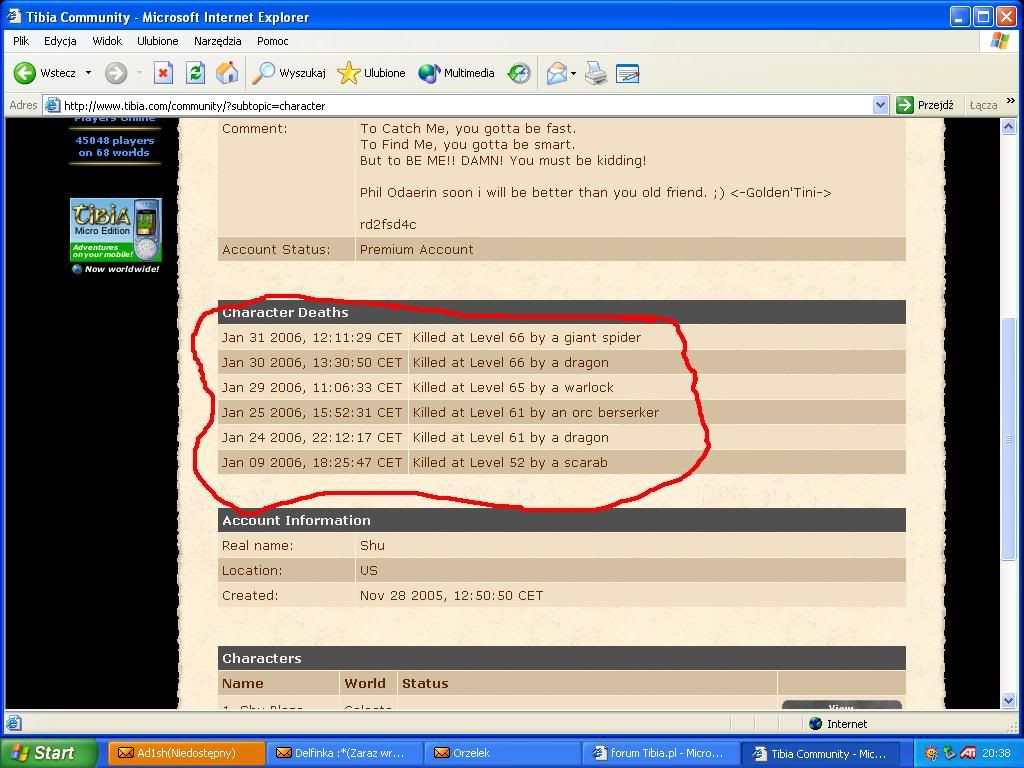Click scrollbar up arrow
This screenshot has width=1024, height=768.
click(1008, 127)
